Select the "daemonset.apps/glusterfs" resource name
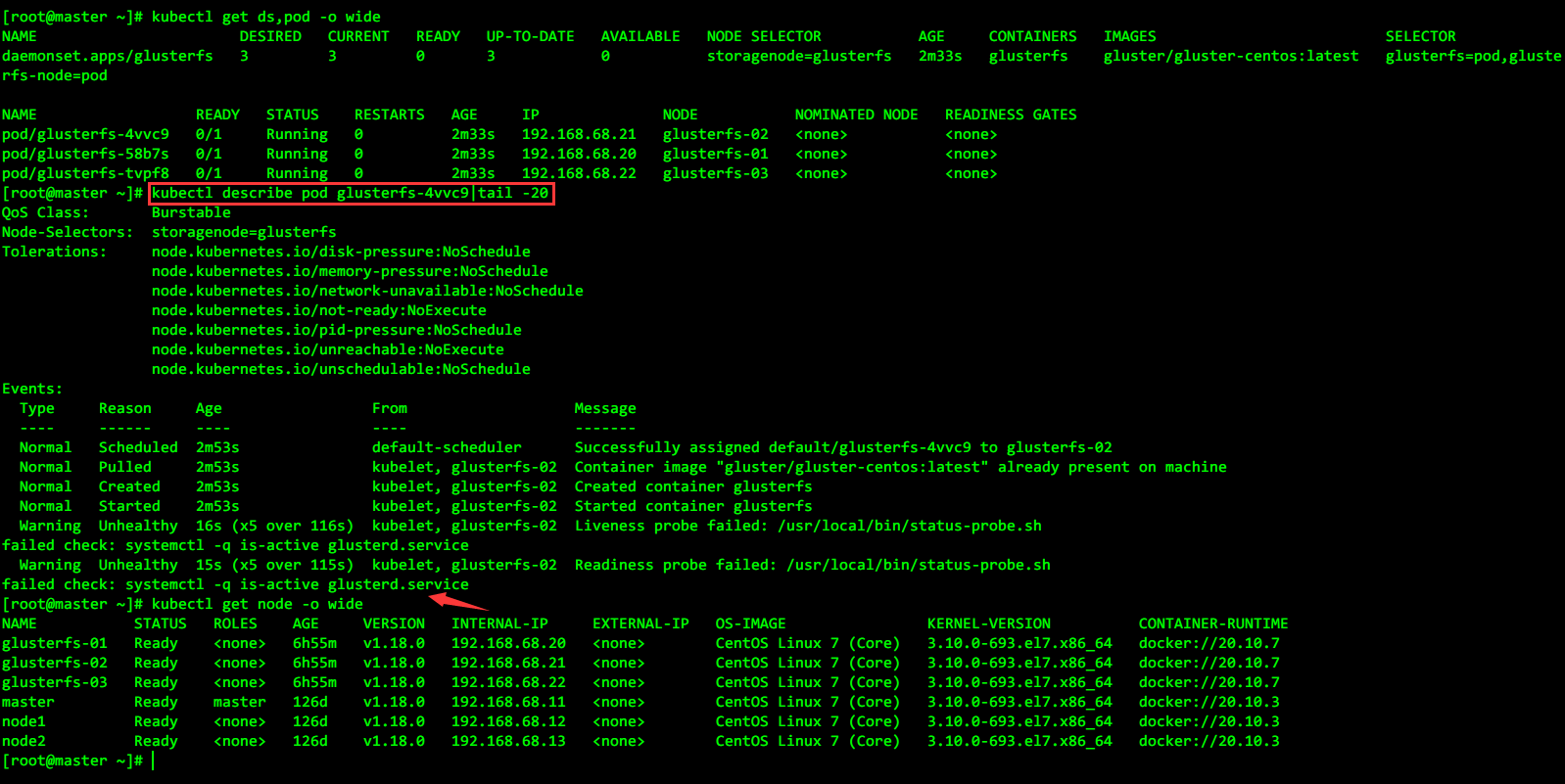Screen dimensions: 1565x784 point(108,56)
